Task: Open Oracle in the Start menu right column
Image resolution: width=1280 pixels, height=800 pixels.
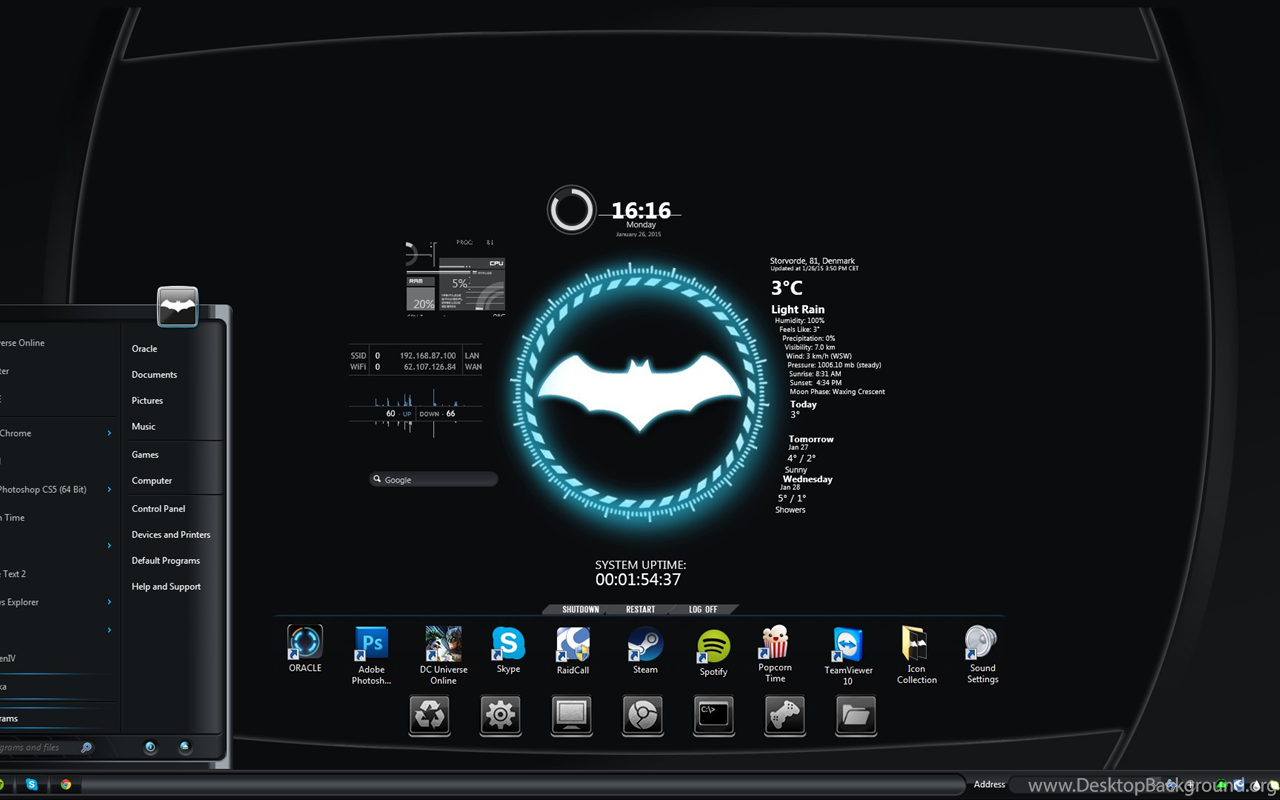Action: pyautogui.click(x=145, y=349)
